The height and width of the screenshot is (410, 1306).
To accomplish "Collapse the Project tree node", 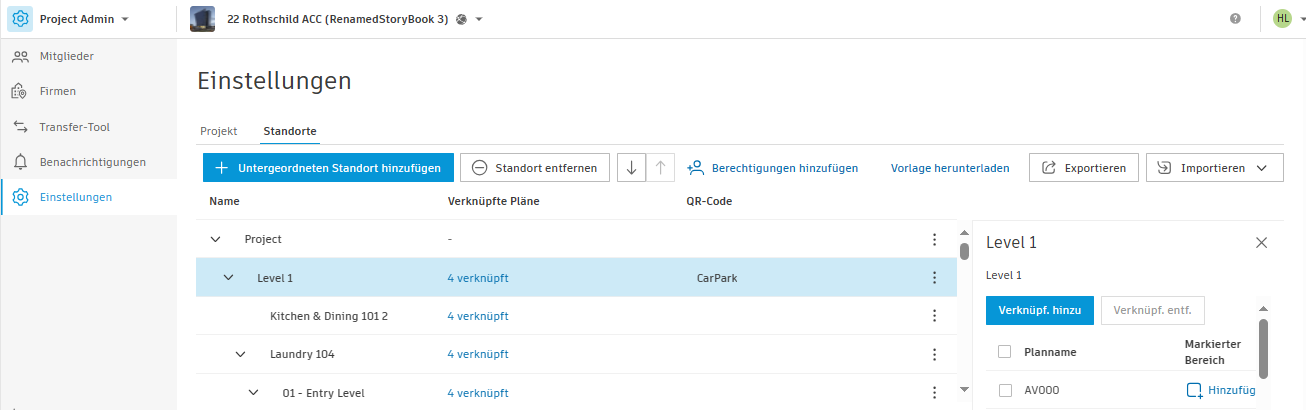I will click(x=215, y=239).
